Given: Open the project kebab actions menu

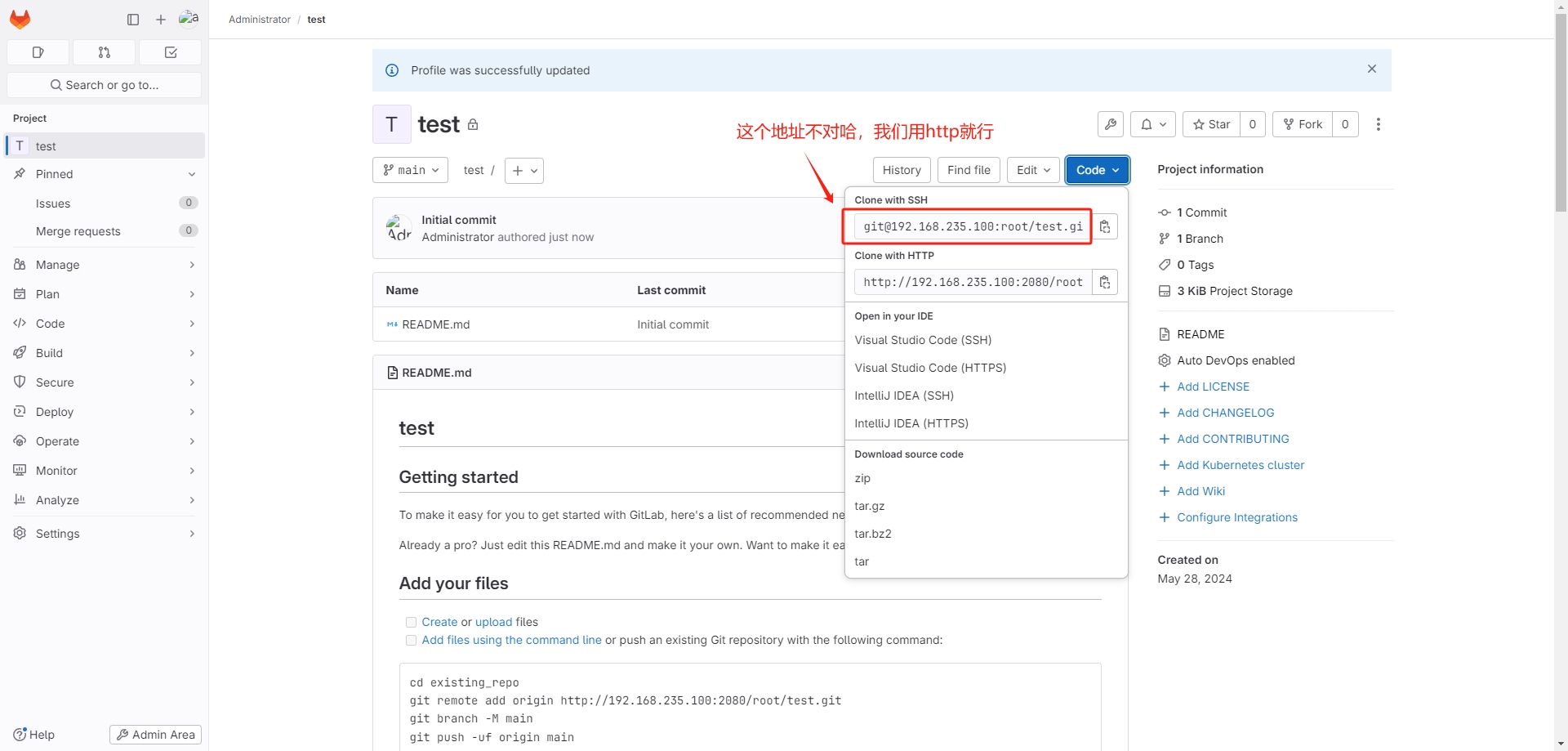Looking at the screenshot, I should coord(1379,124).
